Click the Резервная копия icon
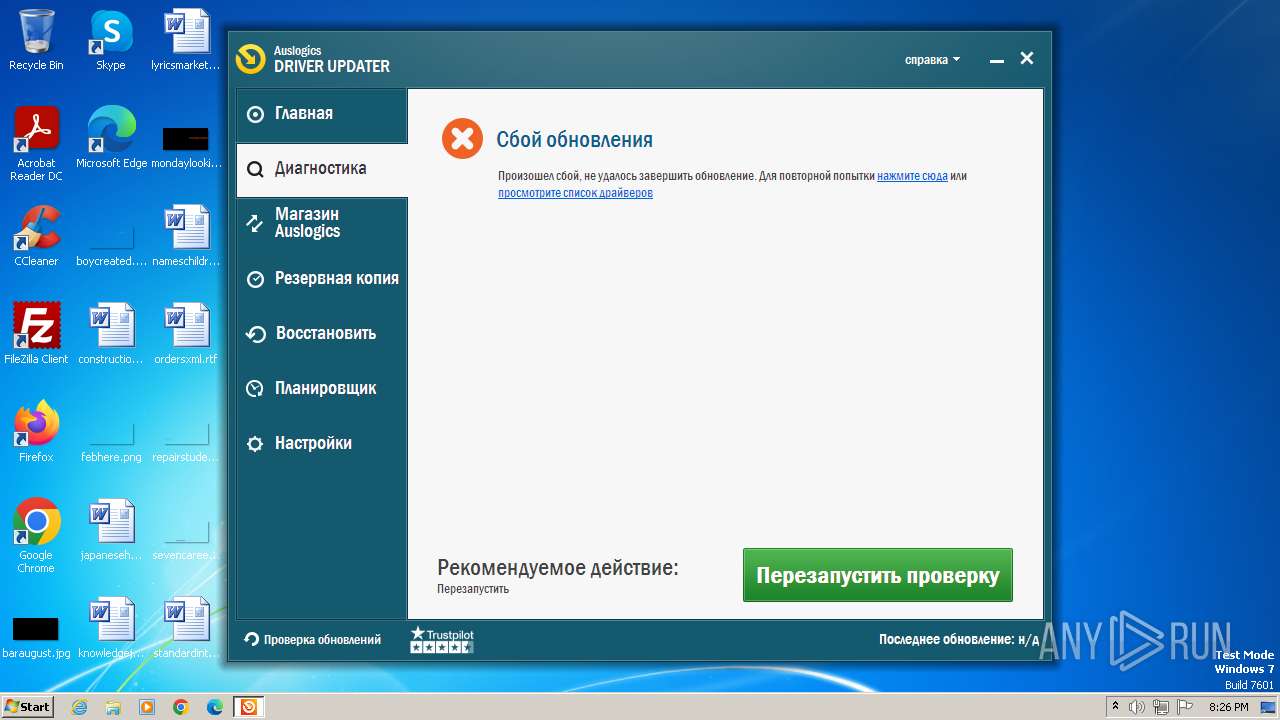The height and width of the screenshot is (720, 1280). pyautogui.click(x=255, y=279)
